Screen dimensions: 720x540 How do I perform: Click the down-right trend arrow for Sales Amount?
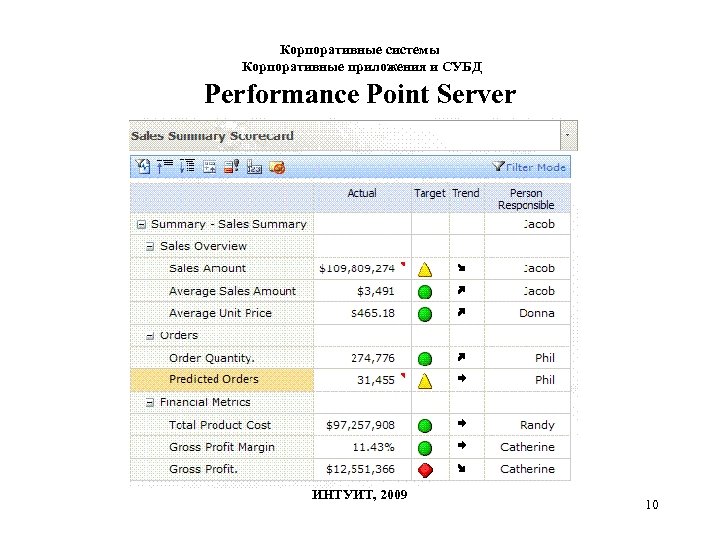point(461,268)
